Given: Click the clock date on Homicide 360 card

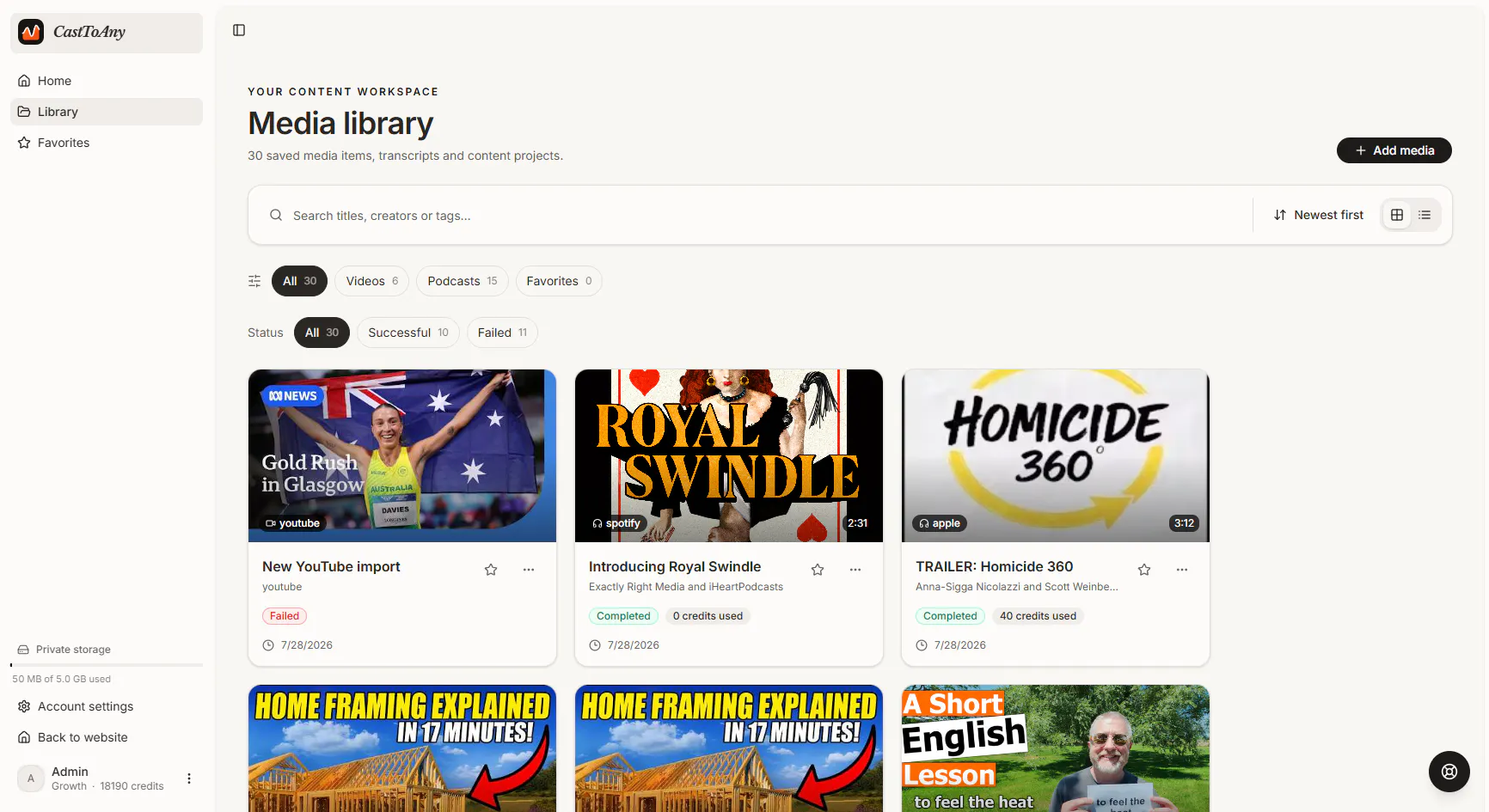Looking at the screenshot, I should click(x=951, y=645).
